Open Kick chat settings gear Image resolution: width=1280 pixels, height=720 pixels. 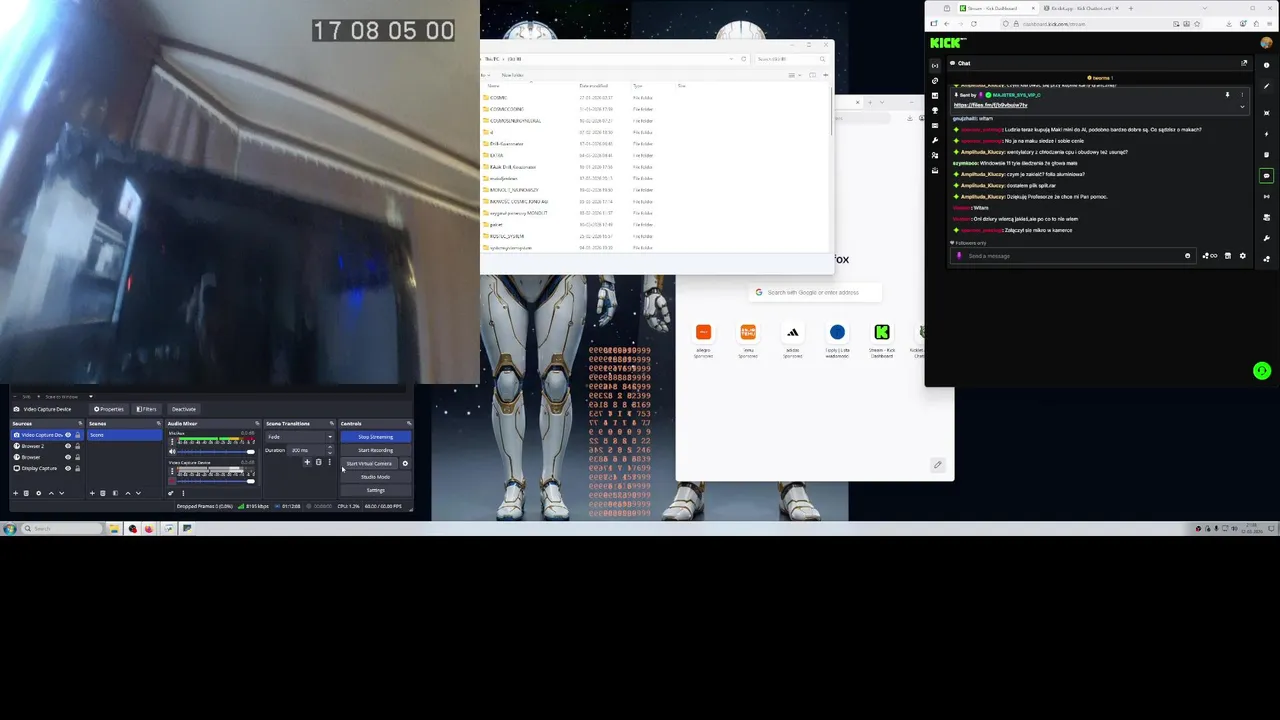coord(1243,256)
